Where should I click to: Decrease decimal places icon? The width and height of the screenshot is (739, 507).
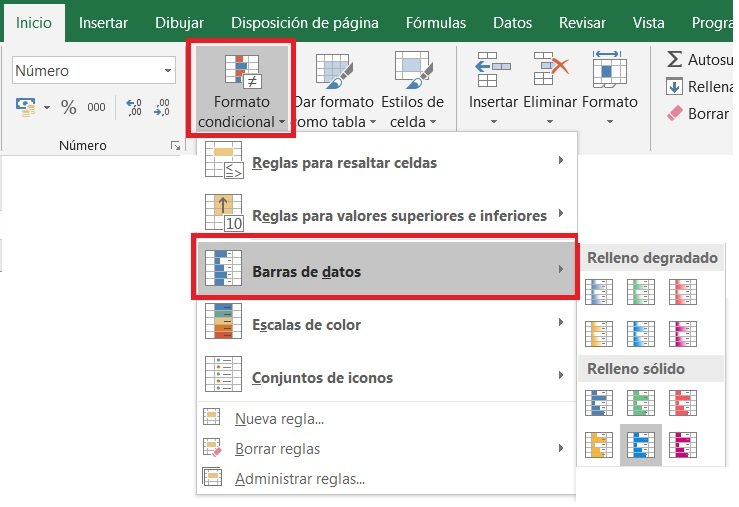pyautogui.click(x=162, y=107)
